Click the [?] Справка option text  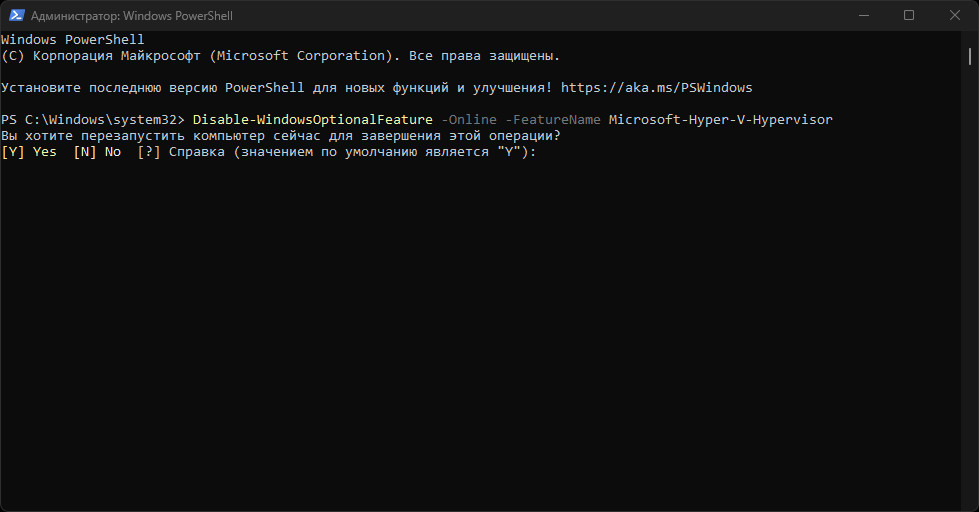(x=180, y=152)
